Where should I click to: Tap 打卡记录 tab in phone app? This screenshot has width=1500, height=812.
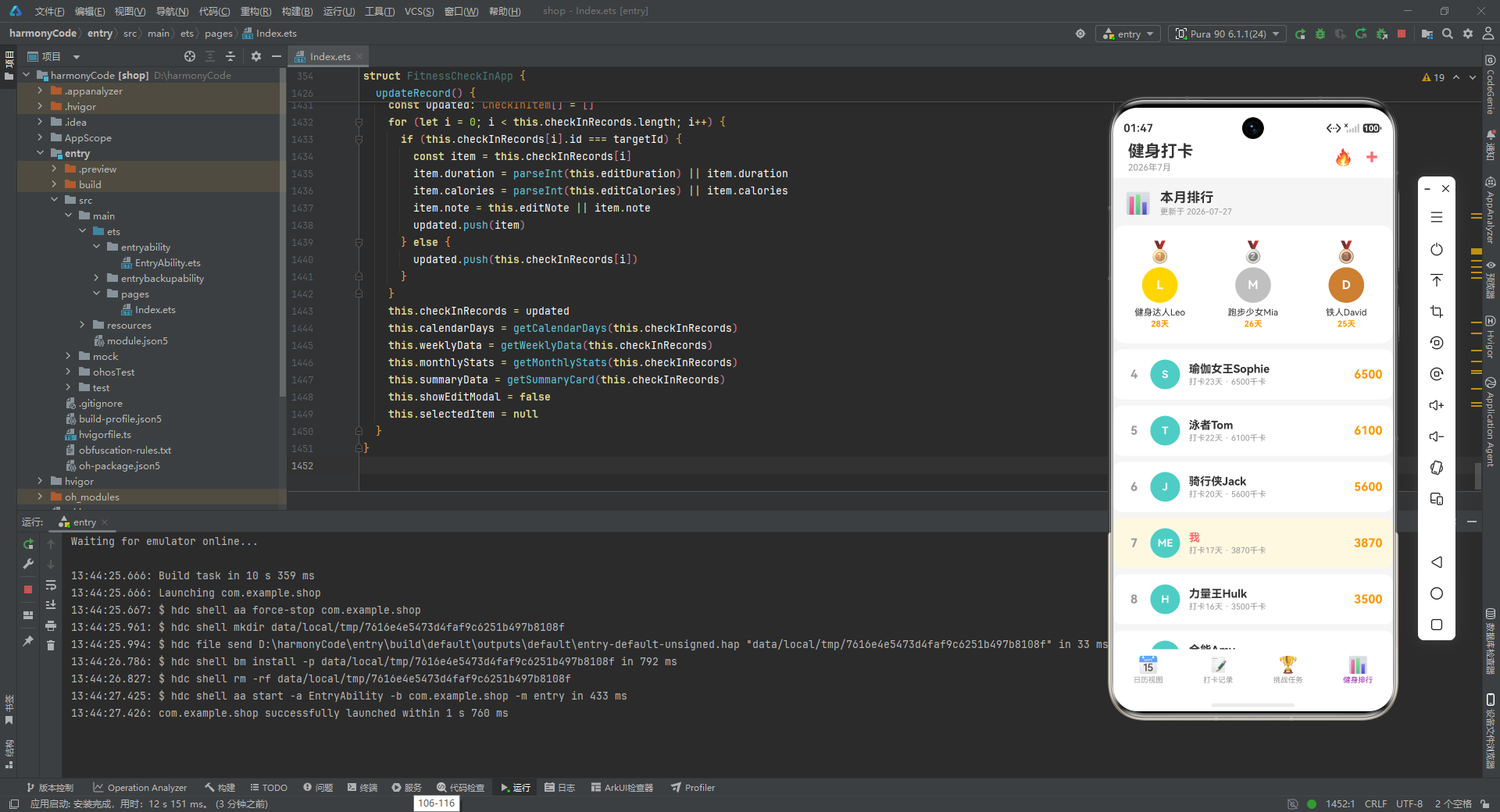pyautogui.click(x=1218, y=669)
